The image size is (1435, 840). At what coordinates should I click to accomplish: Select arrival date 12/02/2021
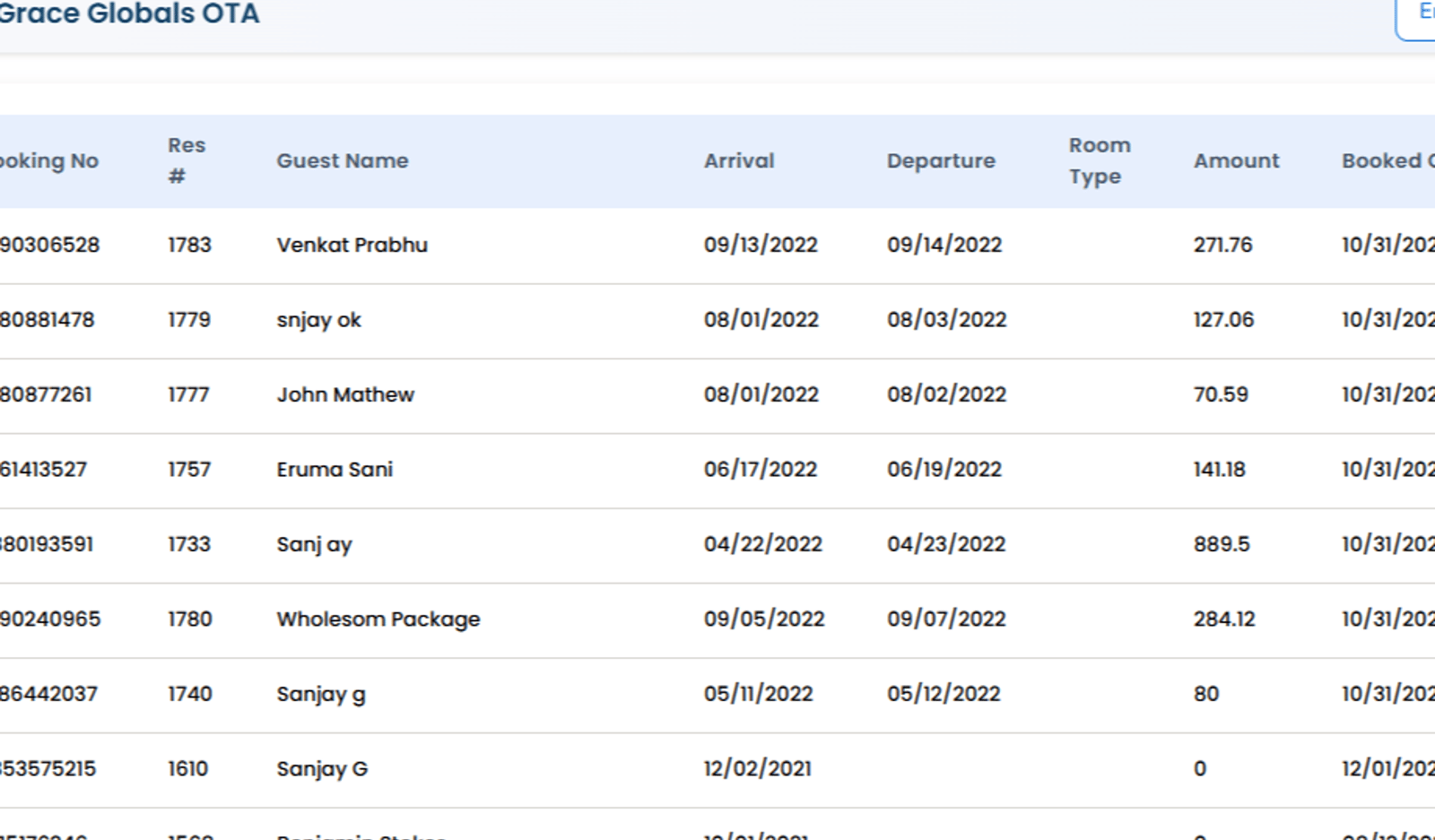pos(757,769)
